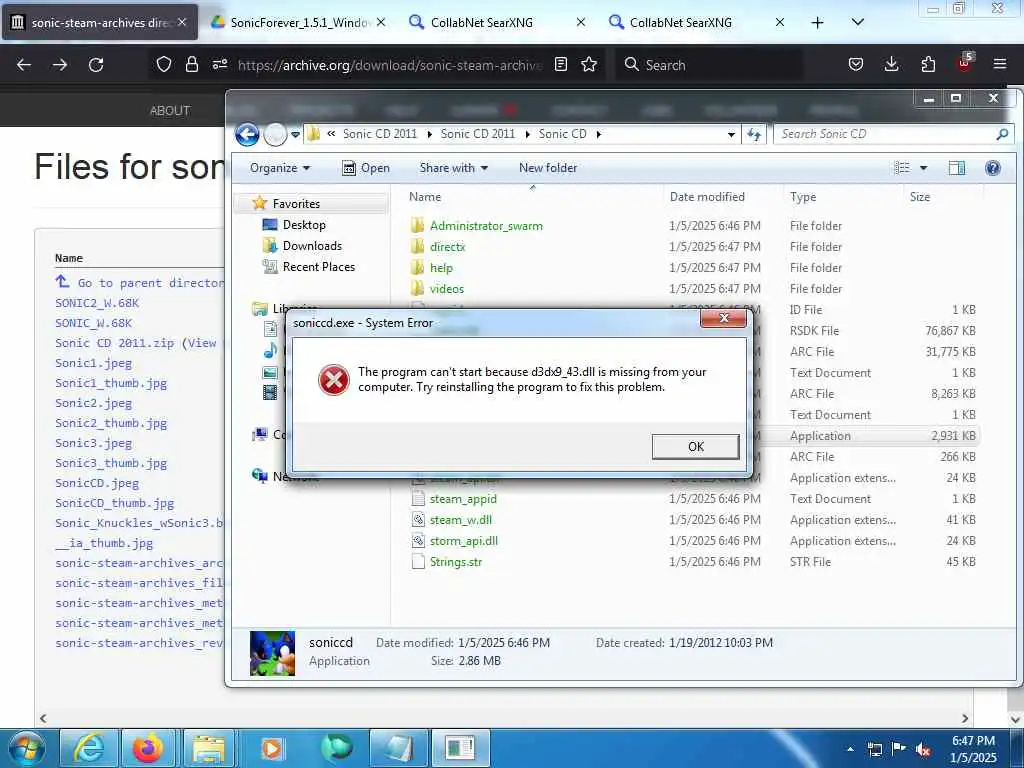Open Explorer help icon
The width and height of the screenshot is (1024, 768).
(993, 168)
